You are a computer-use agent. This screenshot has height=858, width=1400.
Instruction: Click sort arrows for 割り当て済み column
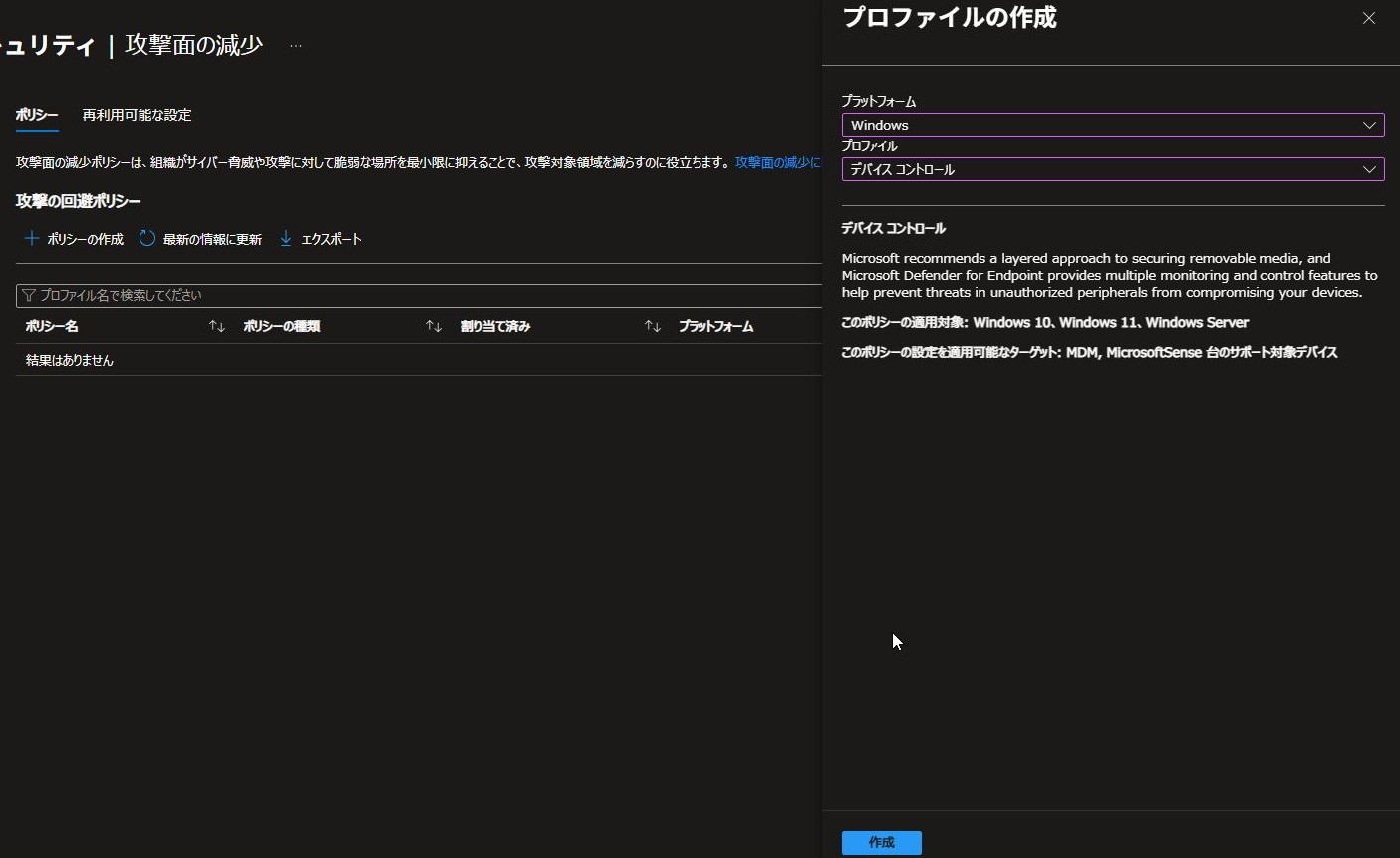click(x=653, y=327)
